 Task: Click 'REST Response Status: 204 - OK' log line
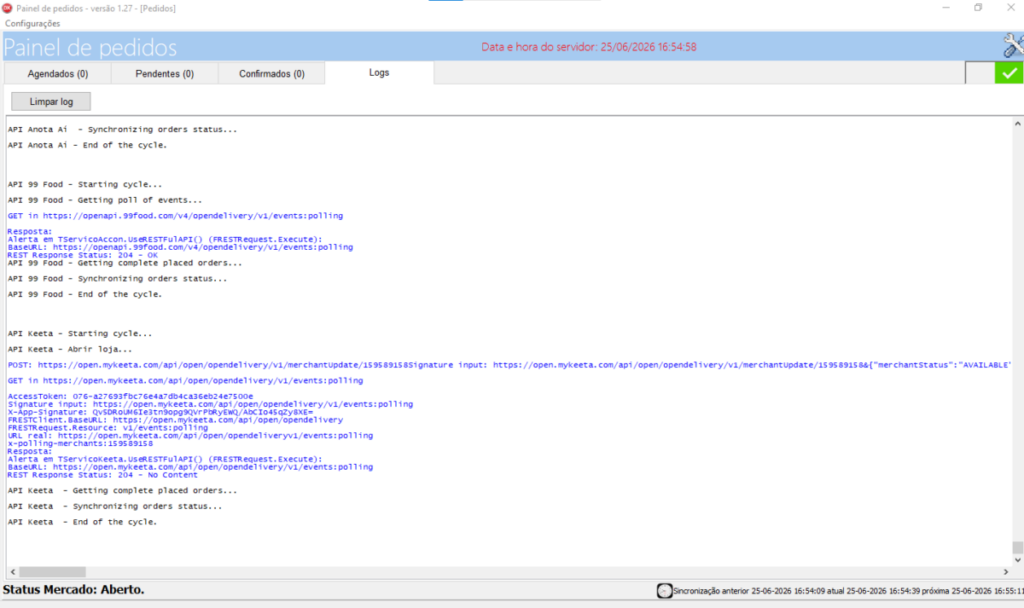click(83, 255)
